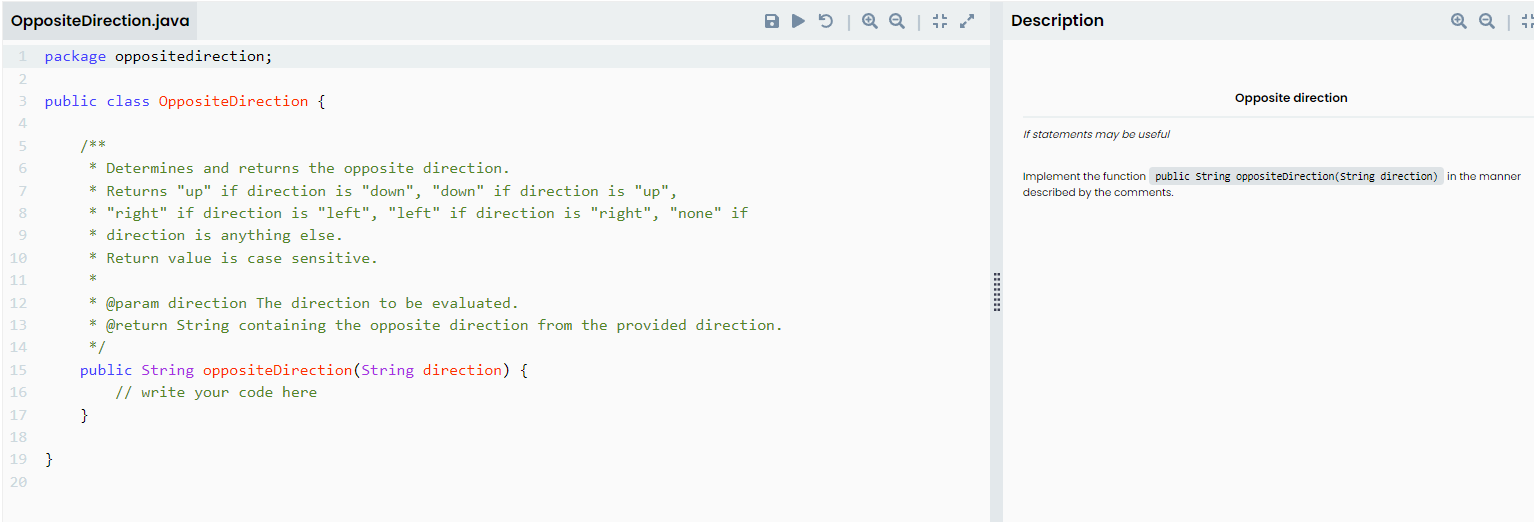
Task: Click the closing brace on line 17
Action: click(x=84, y=415)
